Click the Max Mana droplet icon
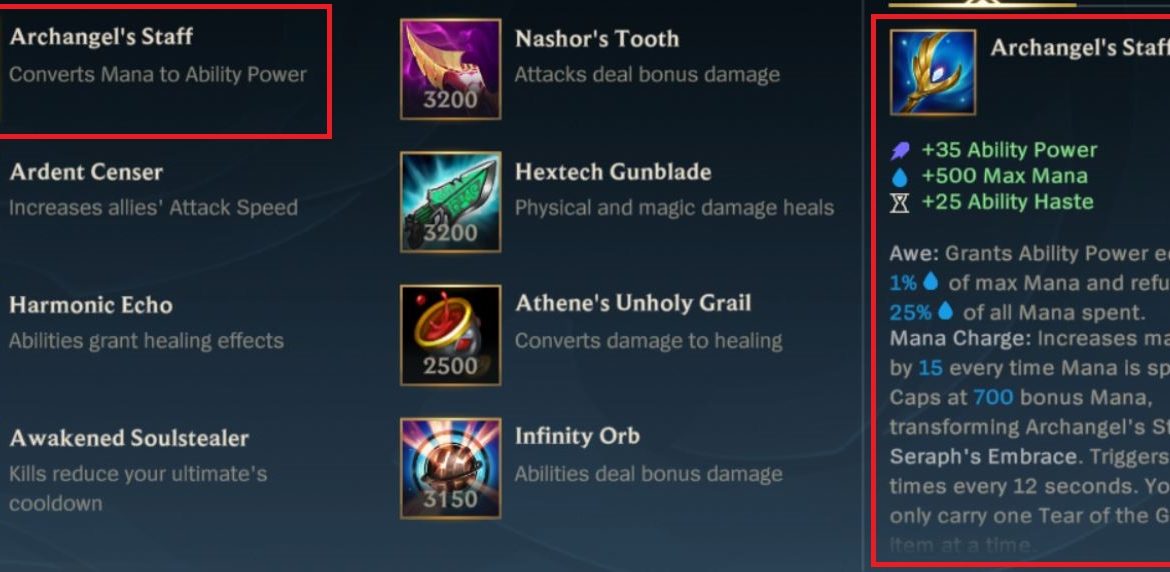The width and height of the screenshot is (1170, 572). click(x=901, y=177)
